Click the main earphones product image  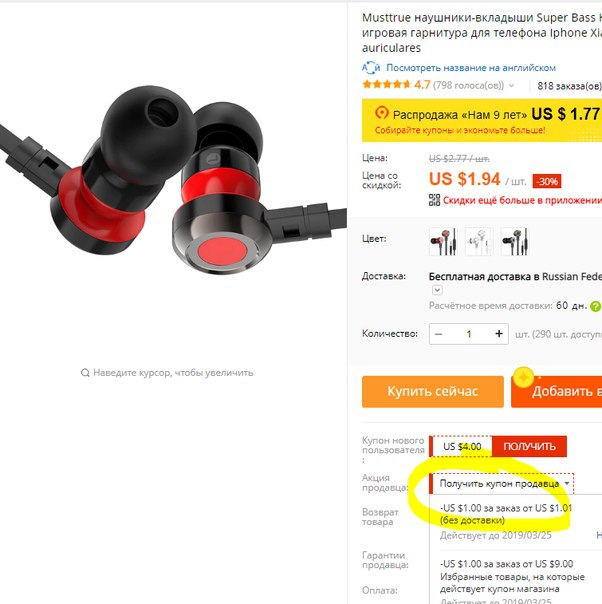(173, 181)
